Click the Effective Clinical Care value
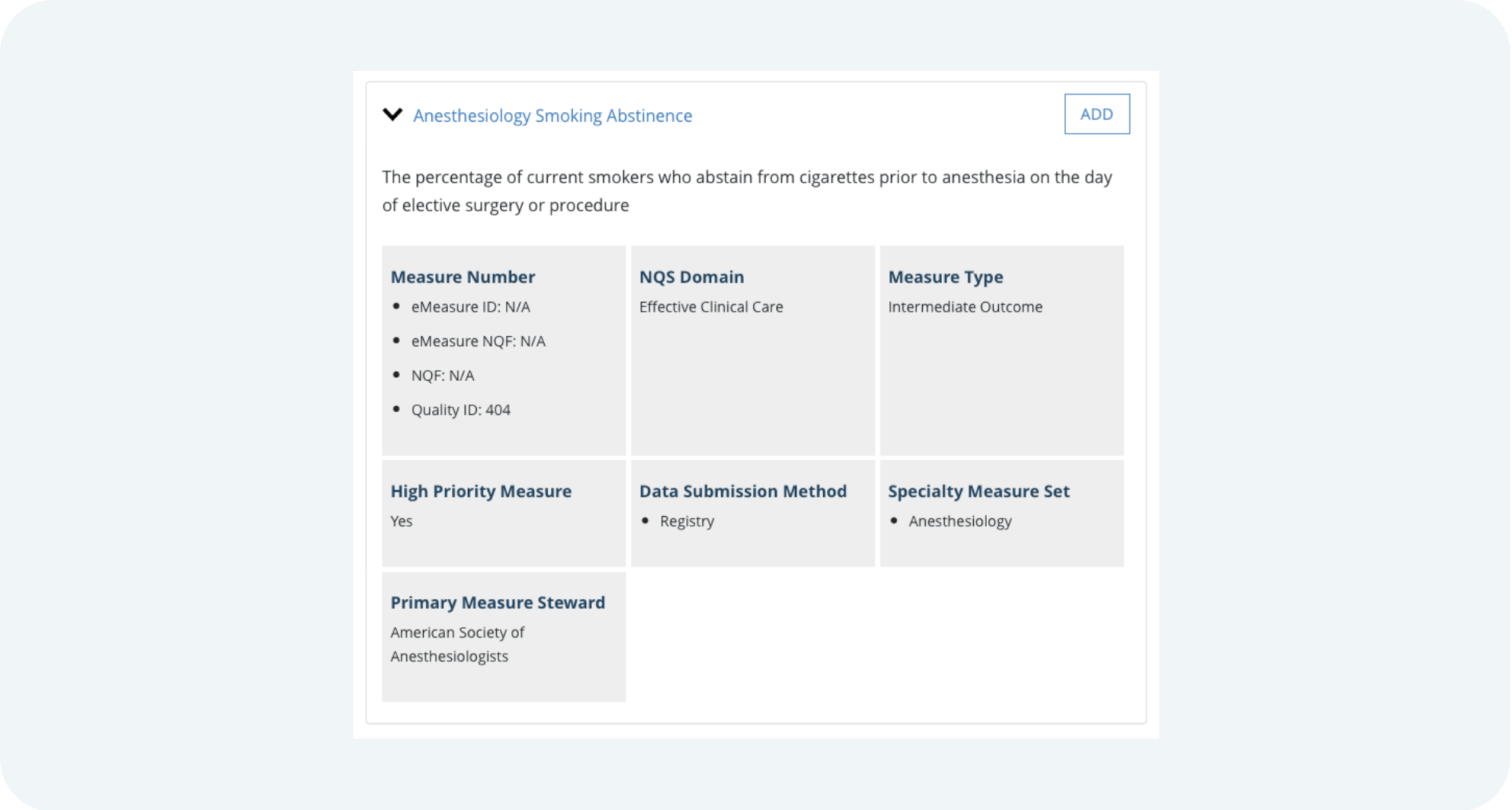The image size is (1512, 810). point(711,307)
